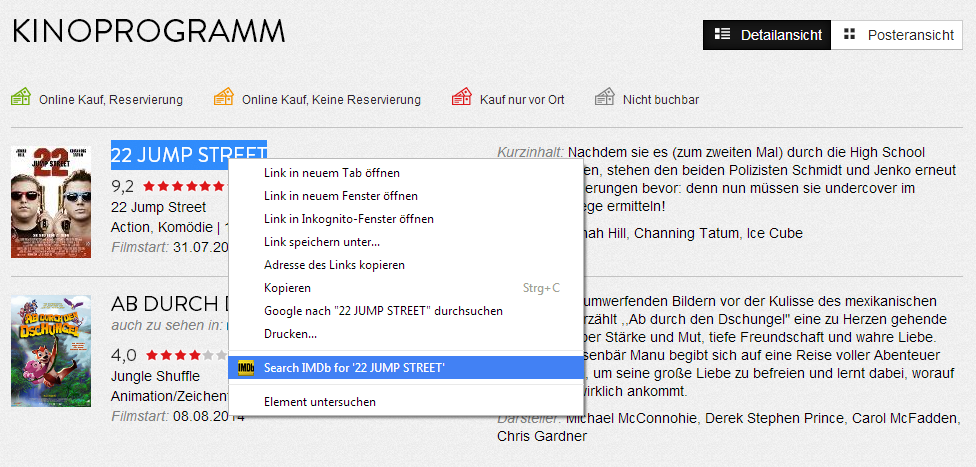Choose 'Link in neuem Fenster öffnen'
The height and width of the screenshot is (467, 976).
406,196
